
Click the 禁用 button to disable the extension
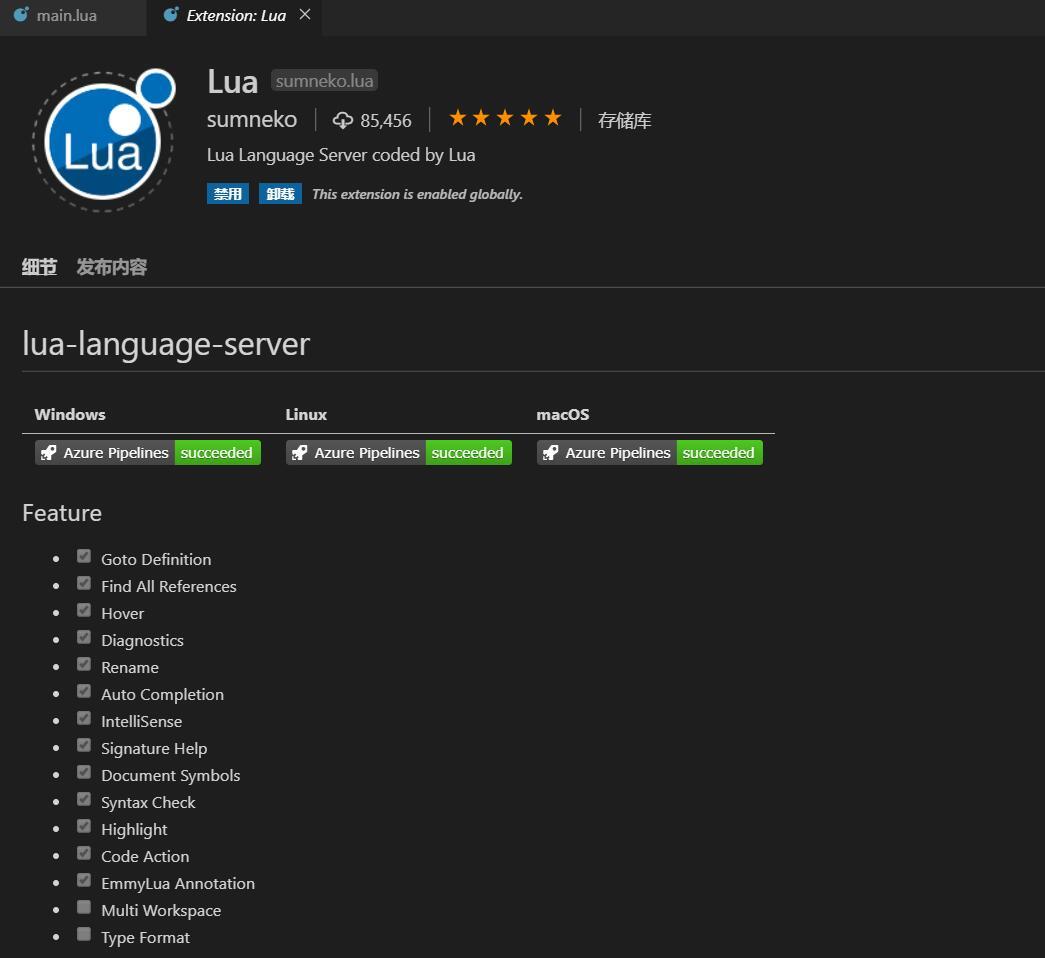point(227,193)
